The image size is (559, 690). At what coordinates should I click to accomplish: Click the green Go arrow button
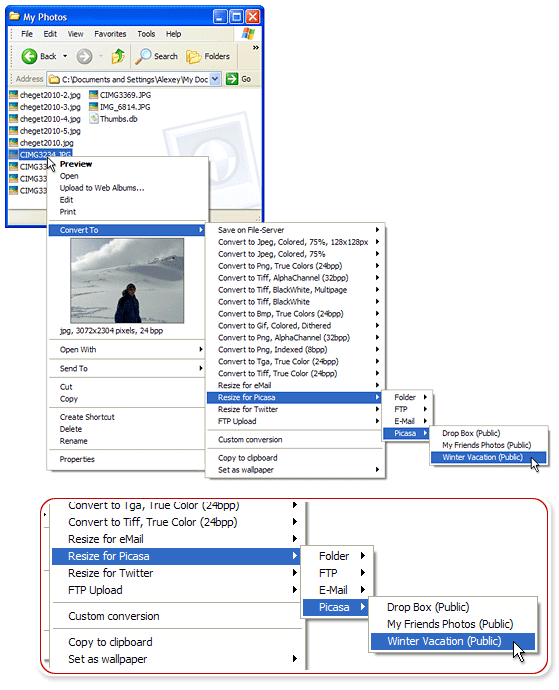point(232,79)
